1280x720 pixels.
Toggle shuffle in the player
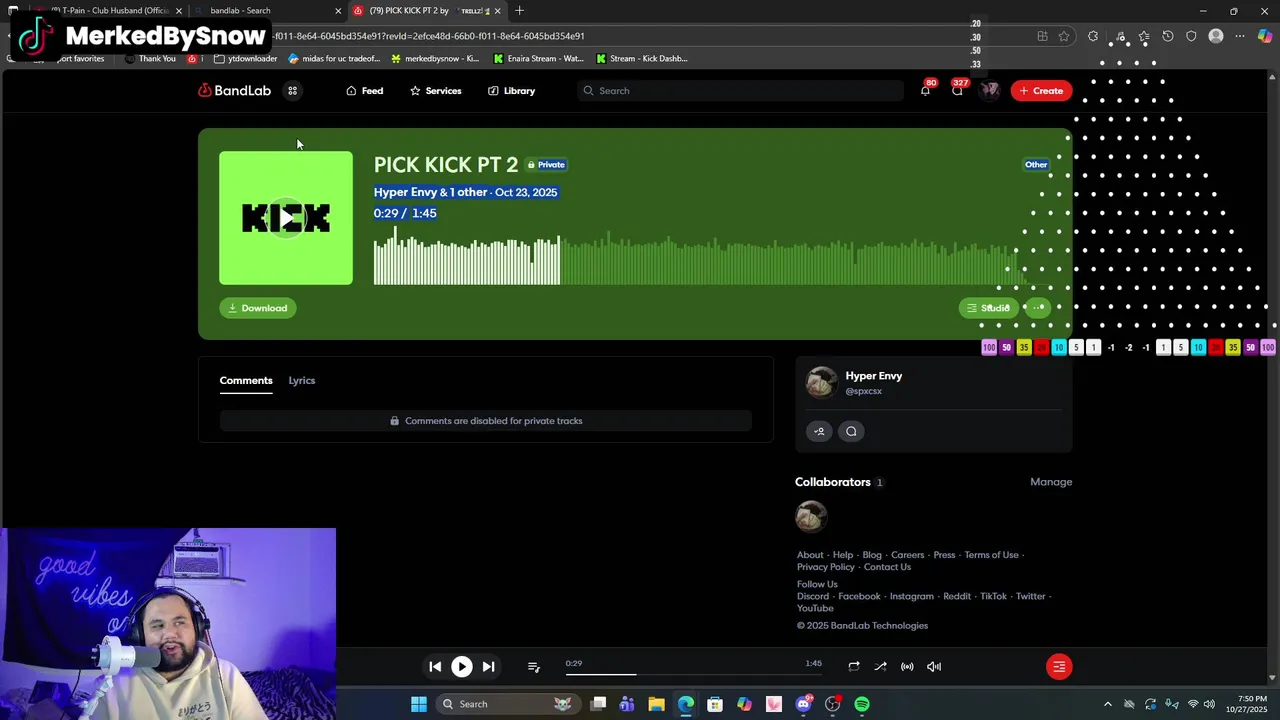[x=880, y=667]
